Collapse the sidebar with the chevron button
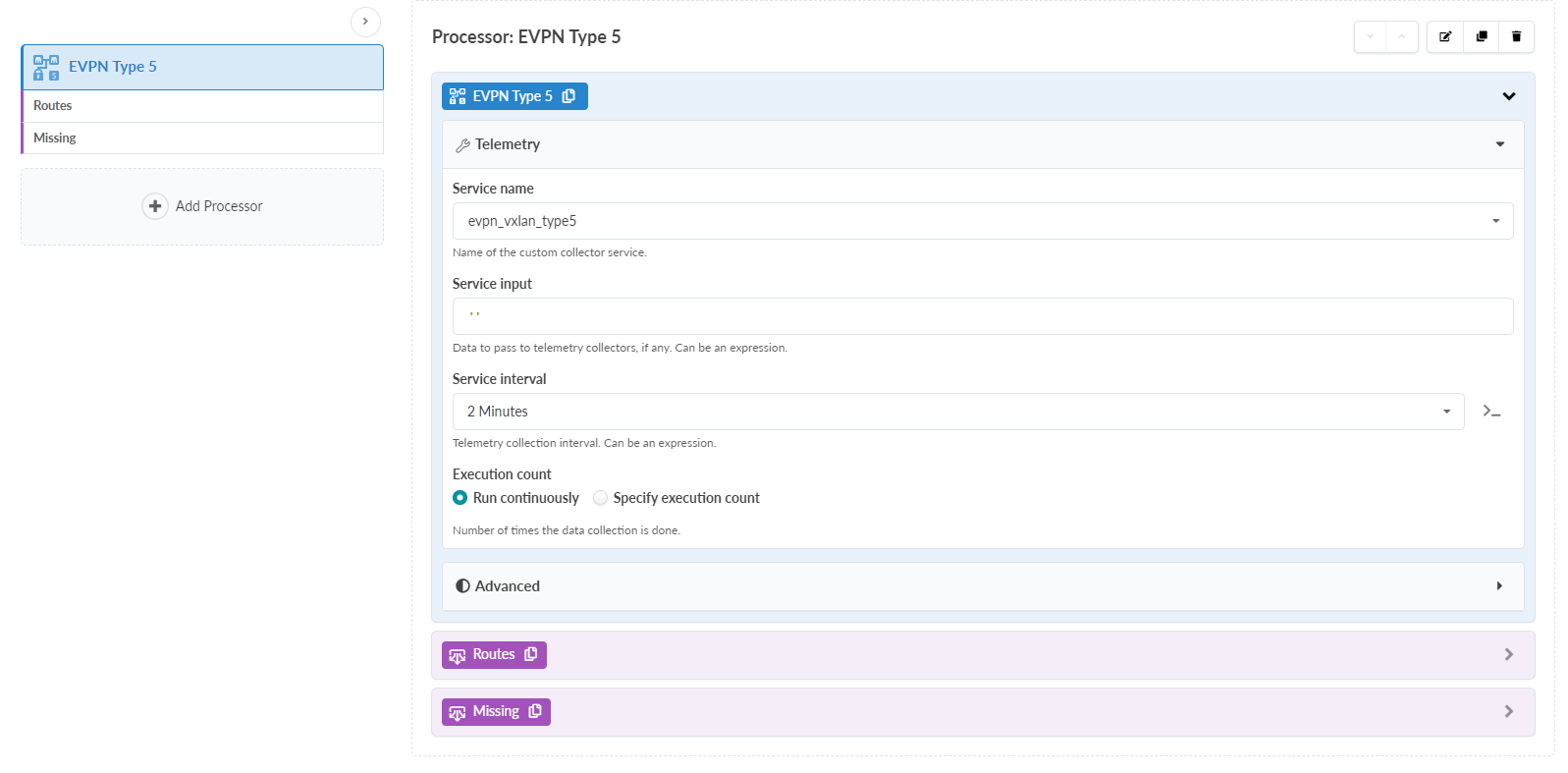The width and height of the screenshot is (1568, 773). [365, 22]
